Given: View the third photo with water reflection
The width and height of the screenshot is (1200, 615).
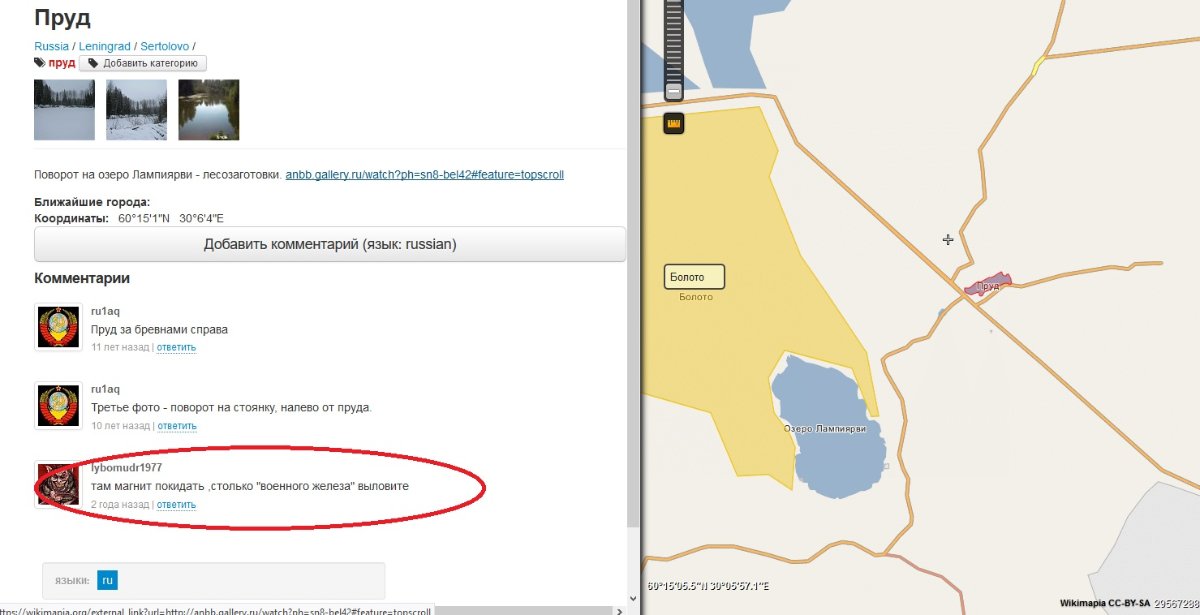Looking at the screenshot, I should pos(208,110).
